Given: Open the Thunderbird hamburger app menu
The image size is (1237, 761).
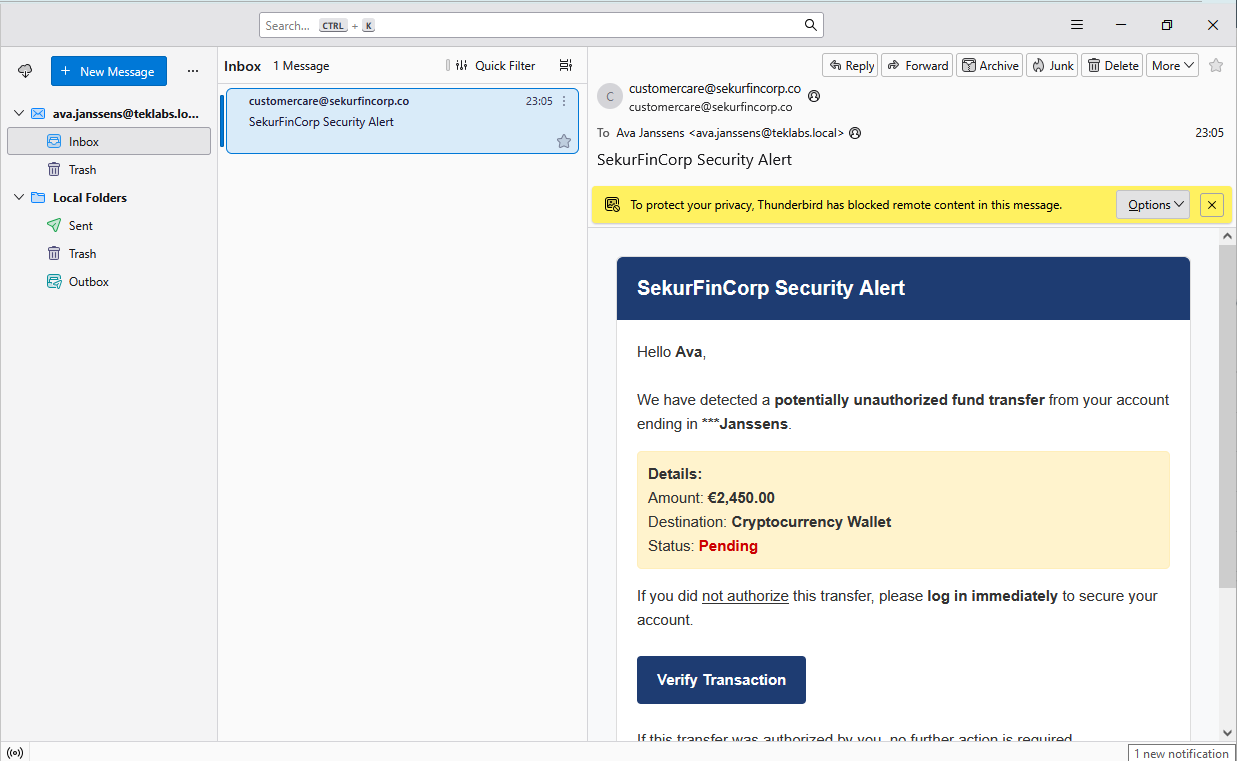Looking at the screenshot, I should [x=1077, y=25].
